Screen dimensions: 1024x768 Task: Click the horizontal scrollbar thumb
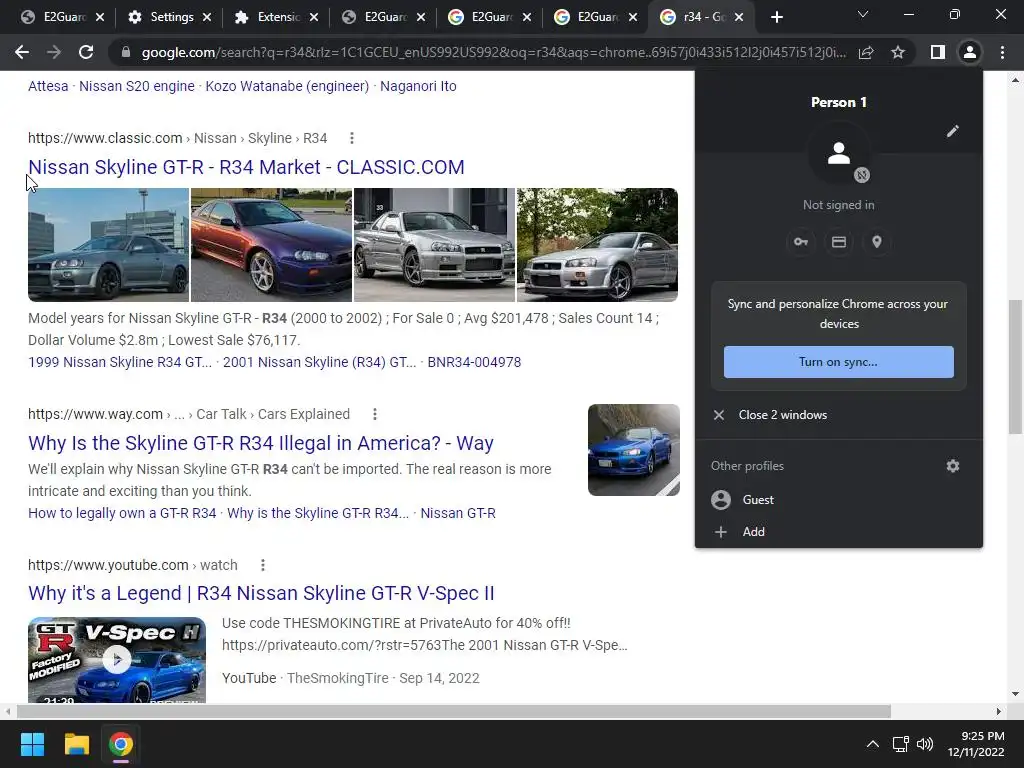(453, 711)
